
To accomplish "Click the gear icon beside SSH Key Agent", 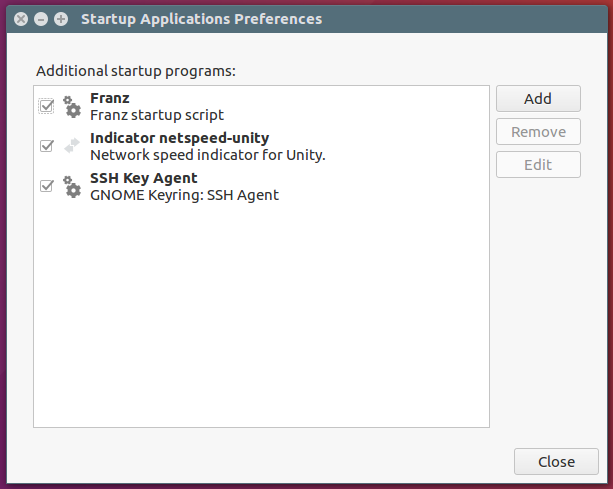I will point(72,186).
